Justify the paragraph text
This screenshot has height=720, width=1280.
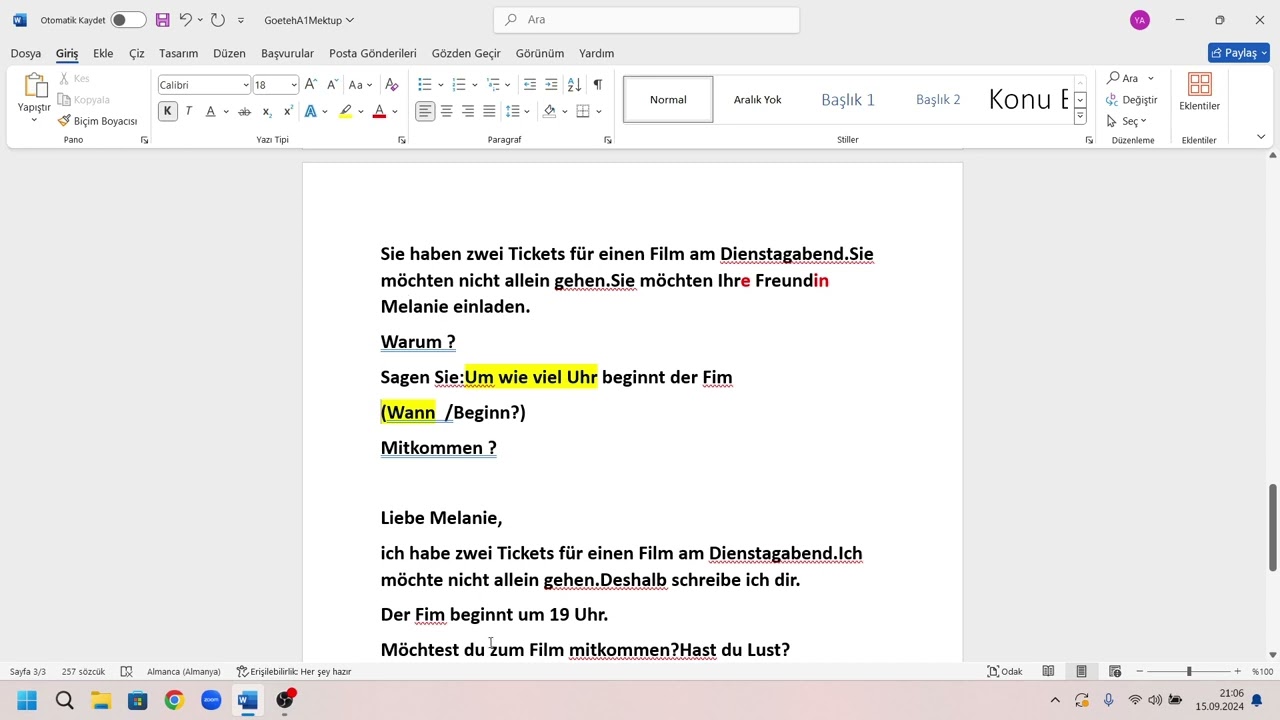pos(489,112)
